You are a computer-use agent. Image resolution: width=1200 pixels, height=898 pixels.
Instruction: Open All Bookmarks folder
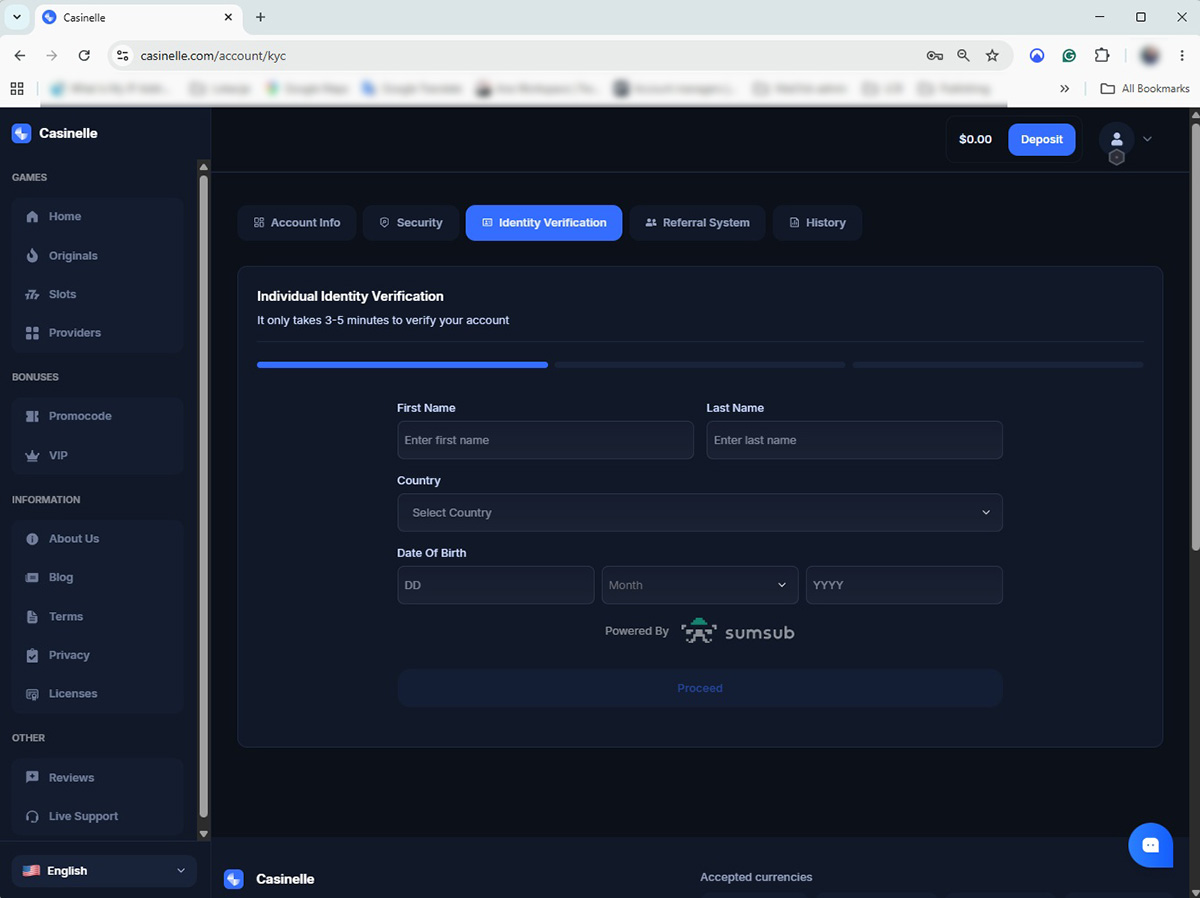click(1145, 88)
